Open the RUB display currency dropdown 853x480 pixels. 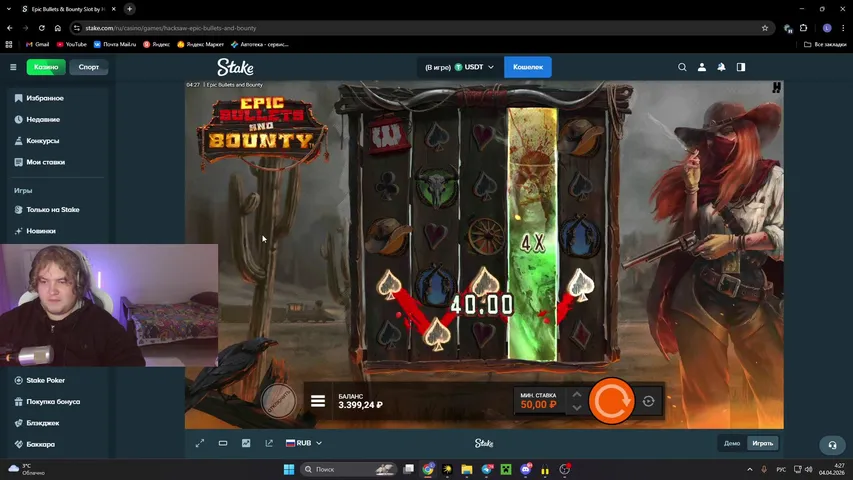(304, 443)
